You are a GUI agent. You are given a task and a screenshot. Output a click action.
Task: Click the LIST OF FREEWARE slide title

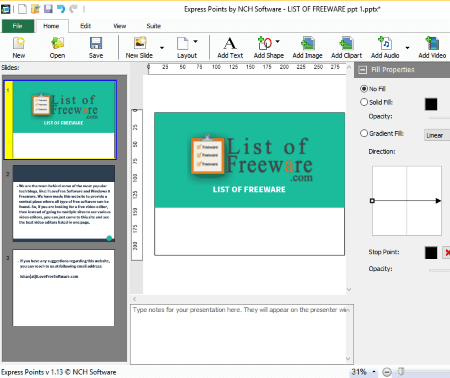(x=249, y=189)
